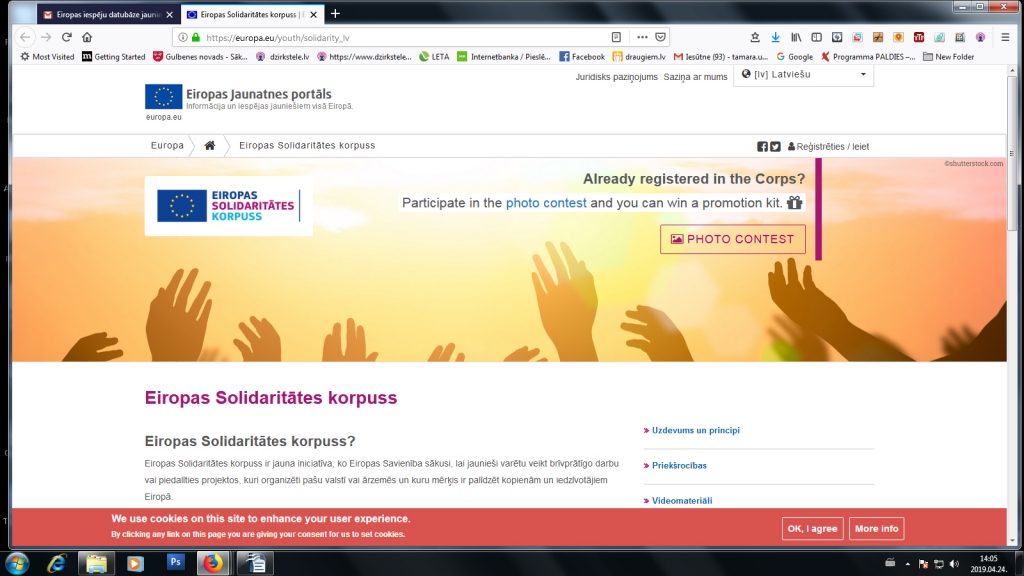Screen dimensions: 1024x576
Task: Click the Firefox reload page icon
Action: pos(66,37)
